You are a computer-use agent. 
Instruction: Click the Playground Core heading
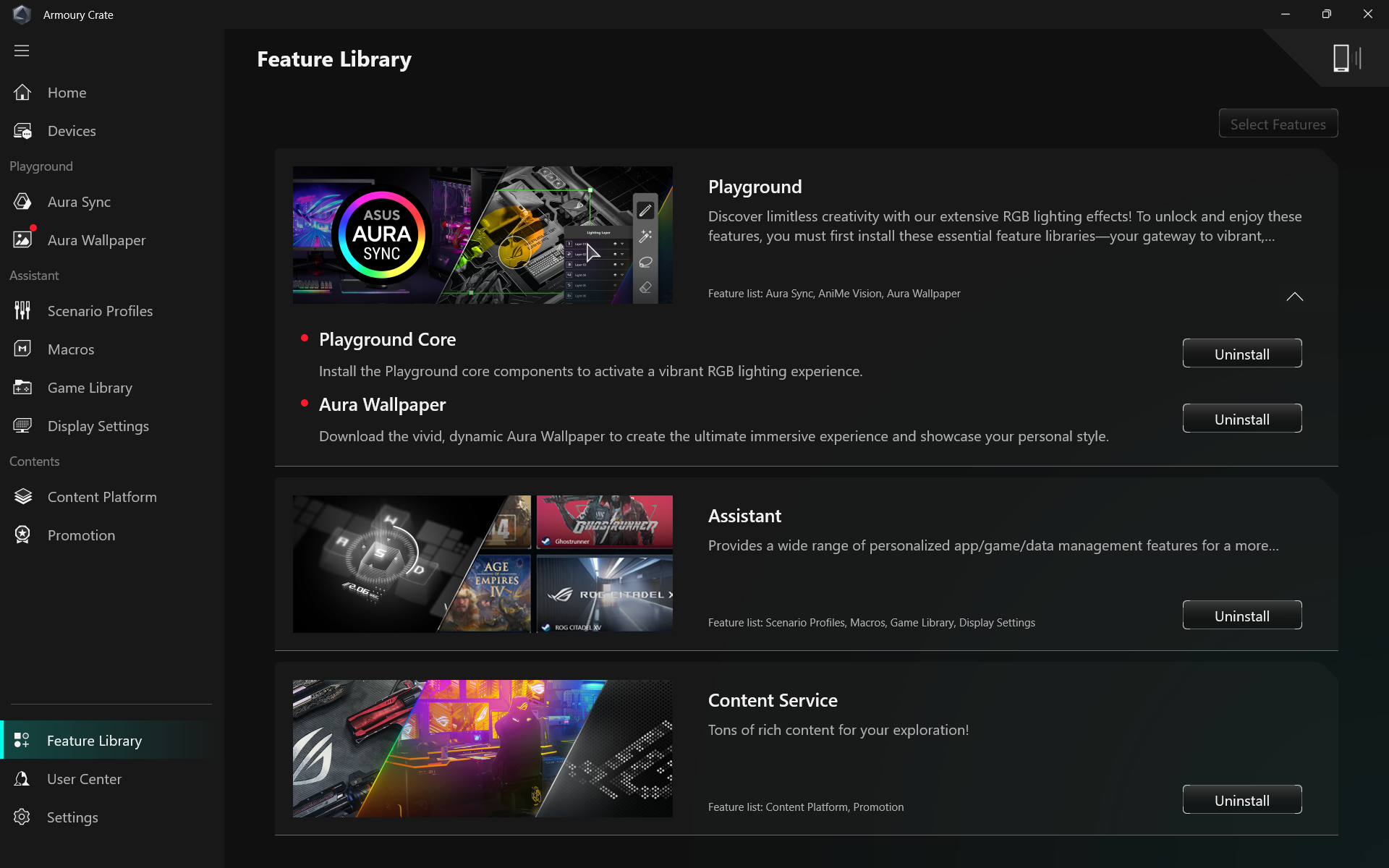387,339
